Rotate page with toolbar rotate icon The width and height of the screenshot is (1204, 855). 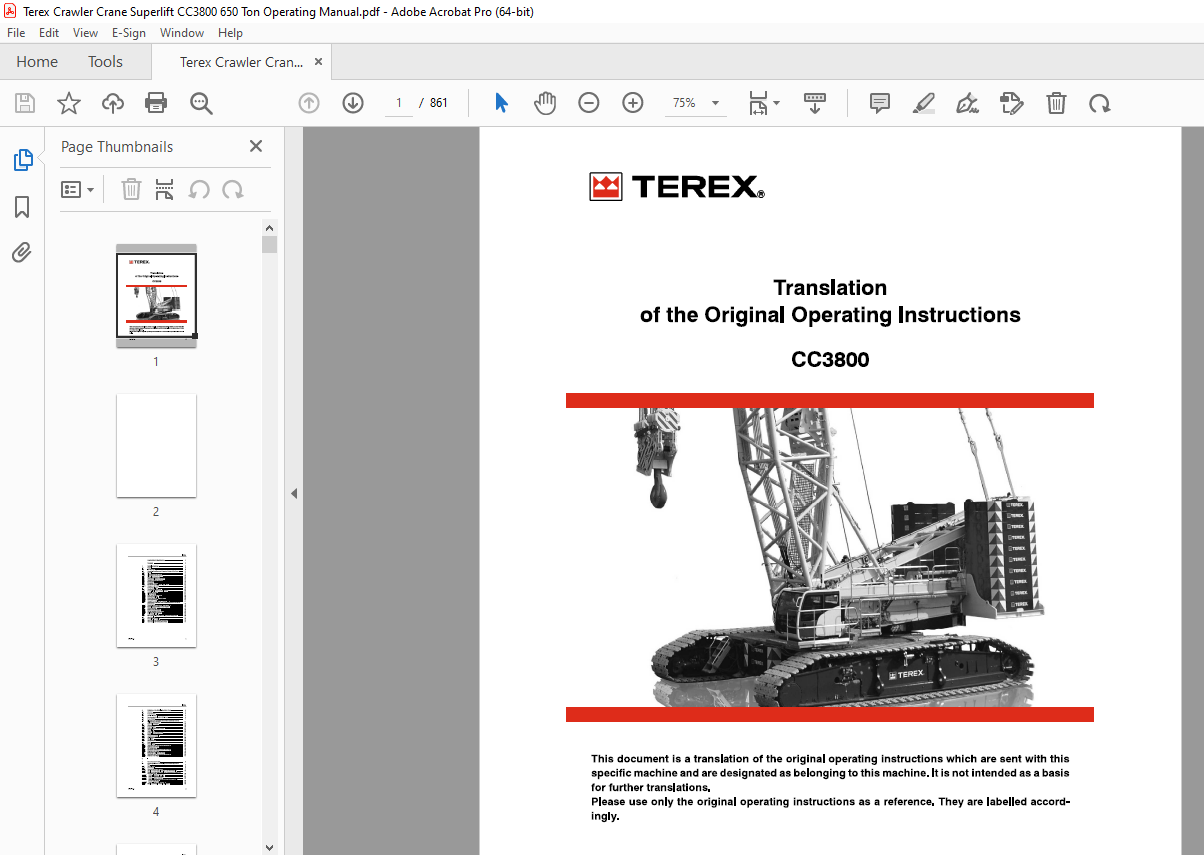click(1100, 103)
